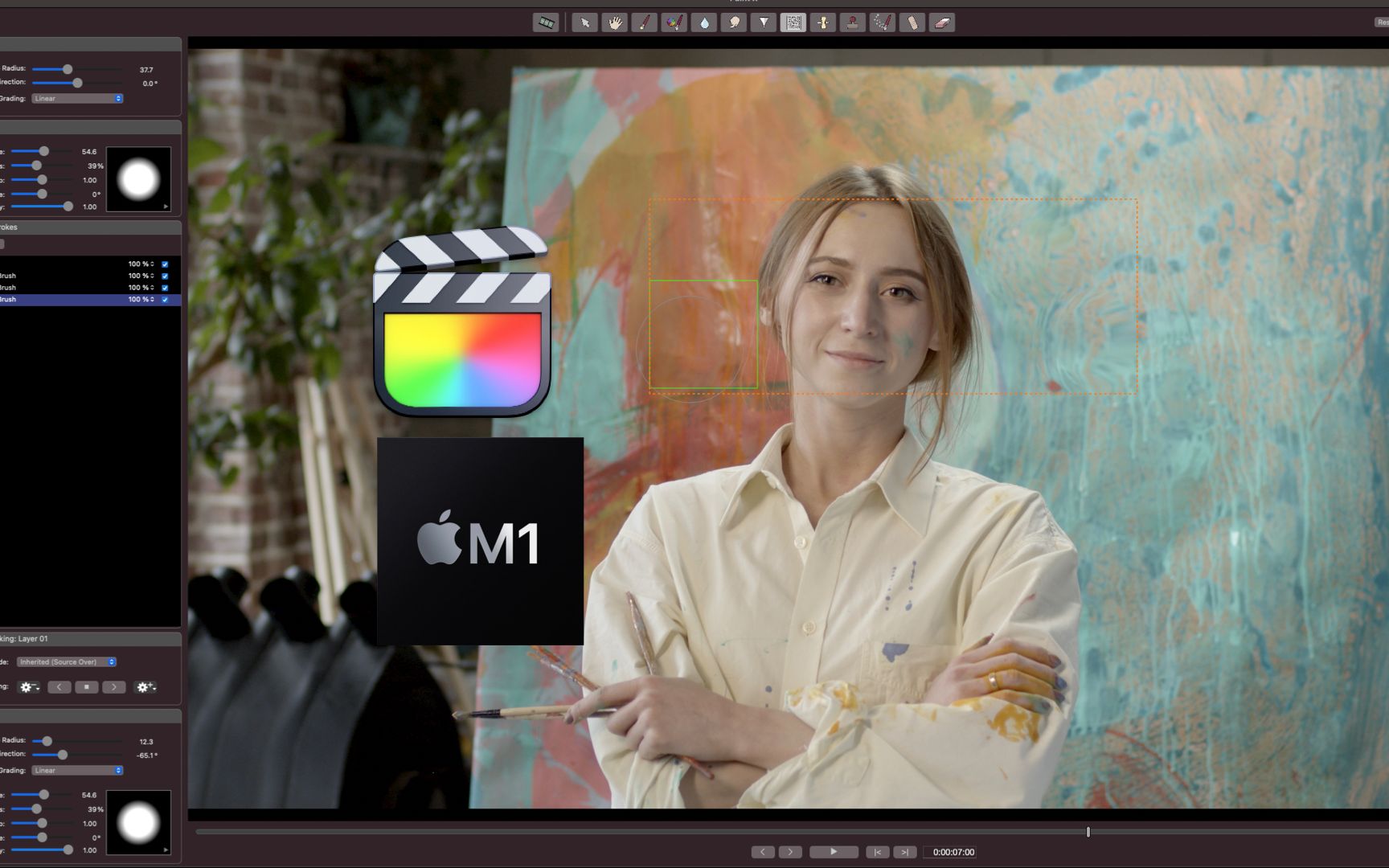The image size is (1389, 868).
Task: Uncheck the highlighted Brush stroke checkbox
Action: pyautogui.click(x=165, y=300)
